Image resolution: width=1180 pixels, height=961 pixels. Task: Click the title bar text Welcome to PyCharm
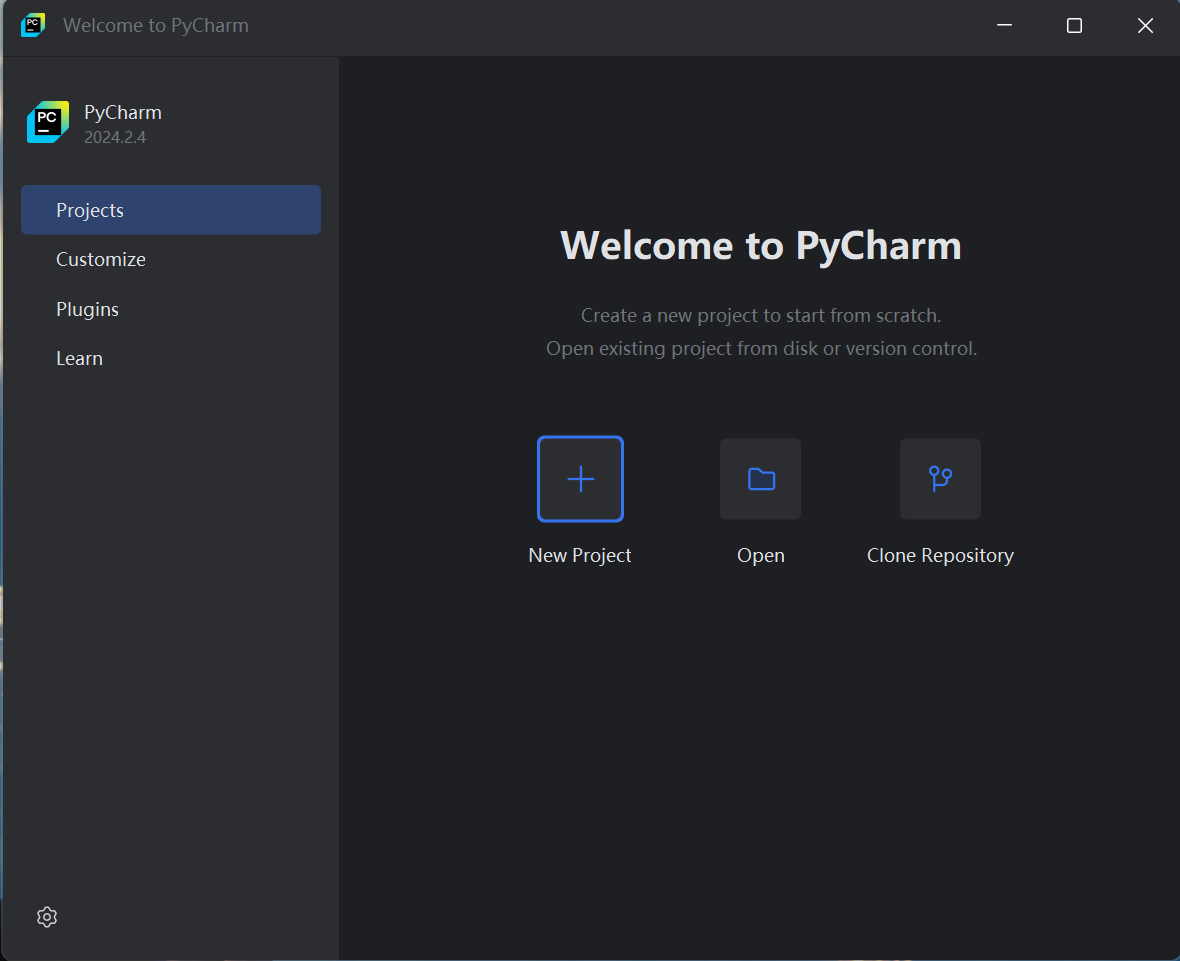156,26
